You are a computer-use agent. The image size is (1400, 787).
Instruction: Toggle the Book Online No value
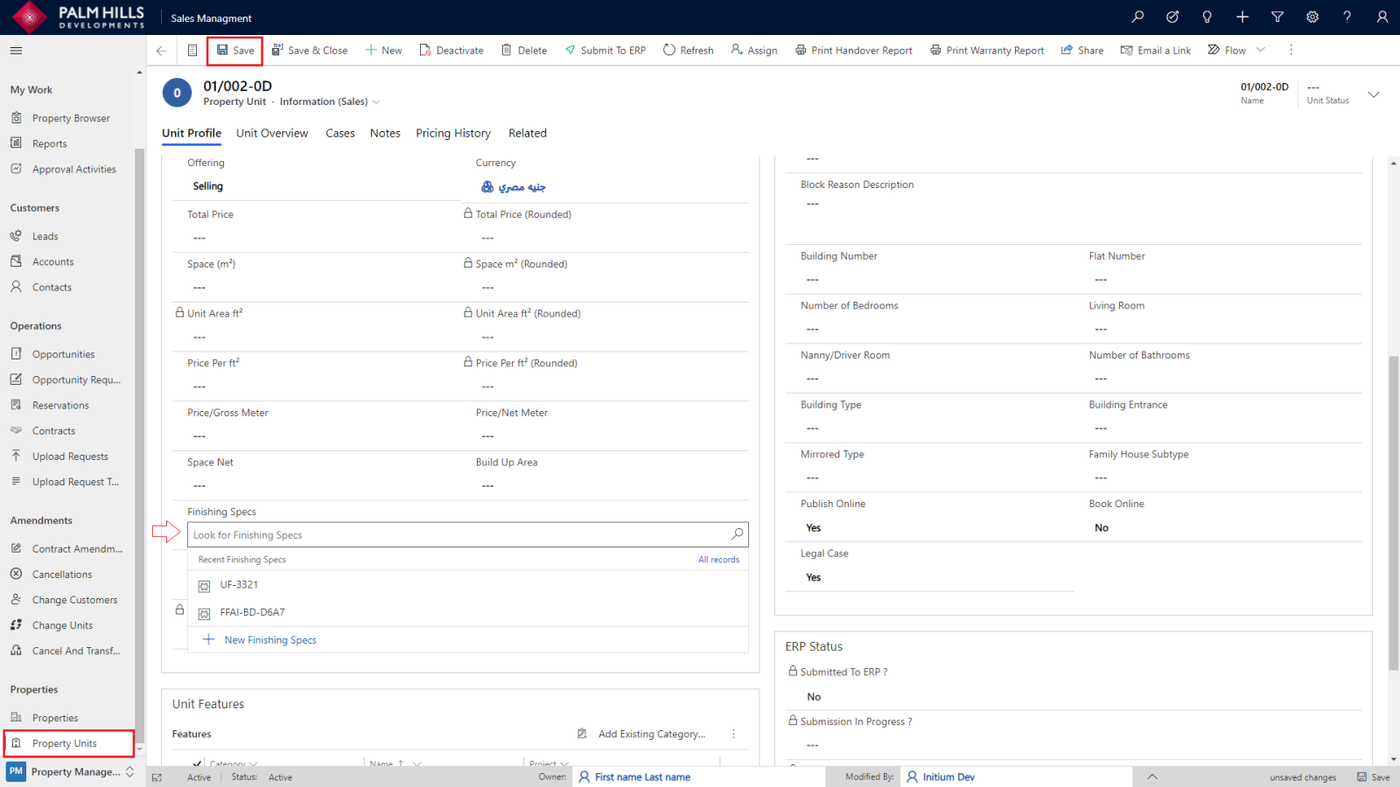[x=1101, y=528]
